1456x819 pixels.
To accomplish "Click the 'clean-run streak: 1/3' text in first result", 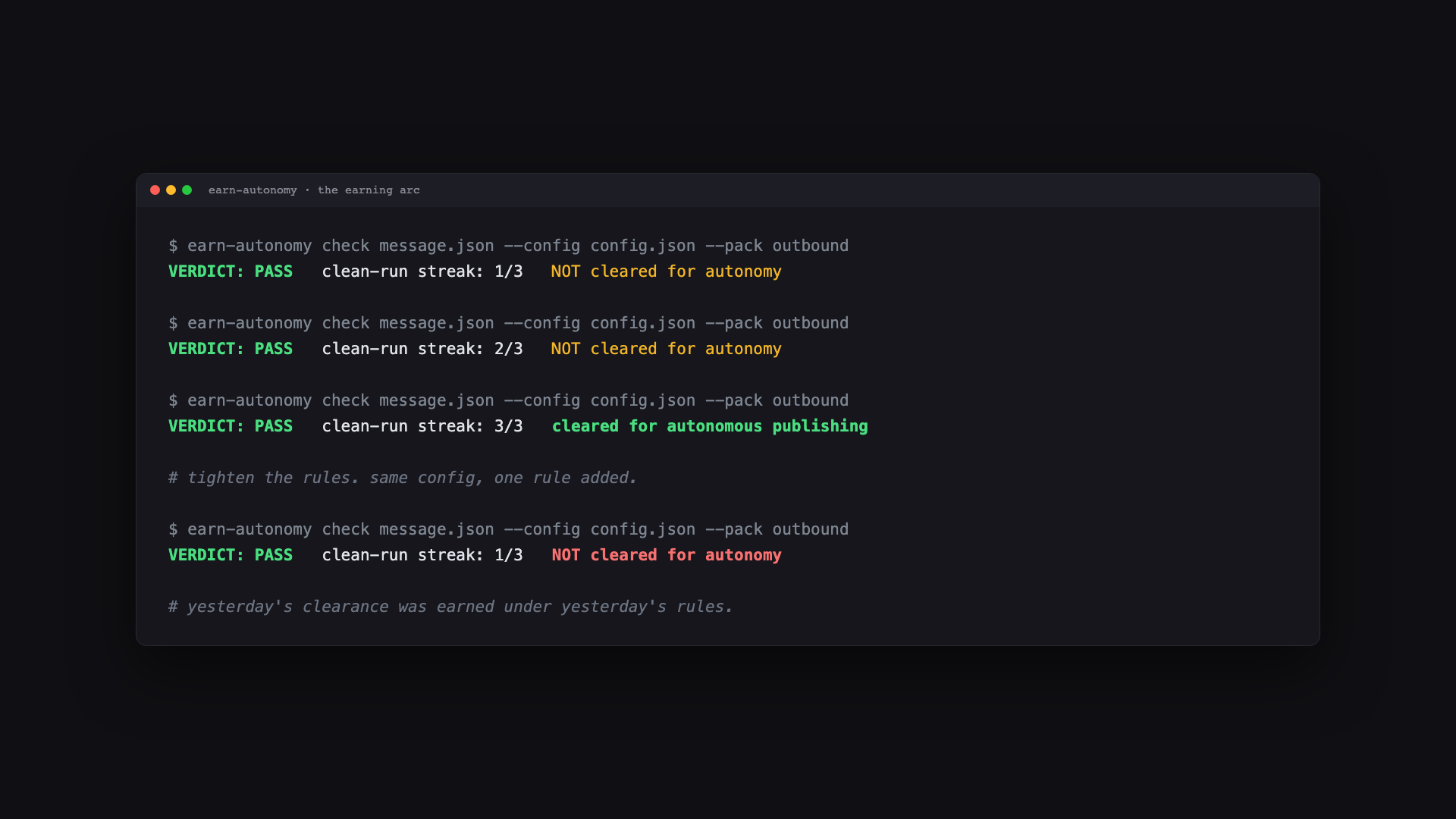I will 422,271.
